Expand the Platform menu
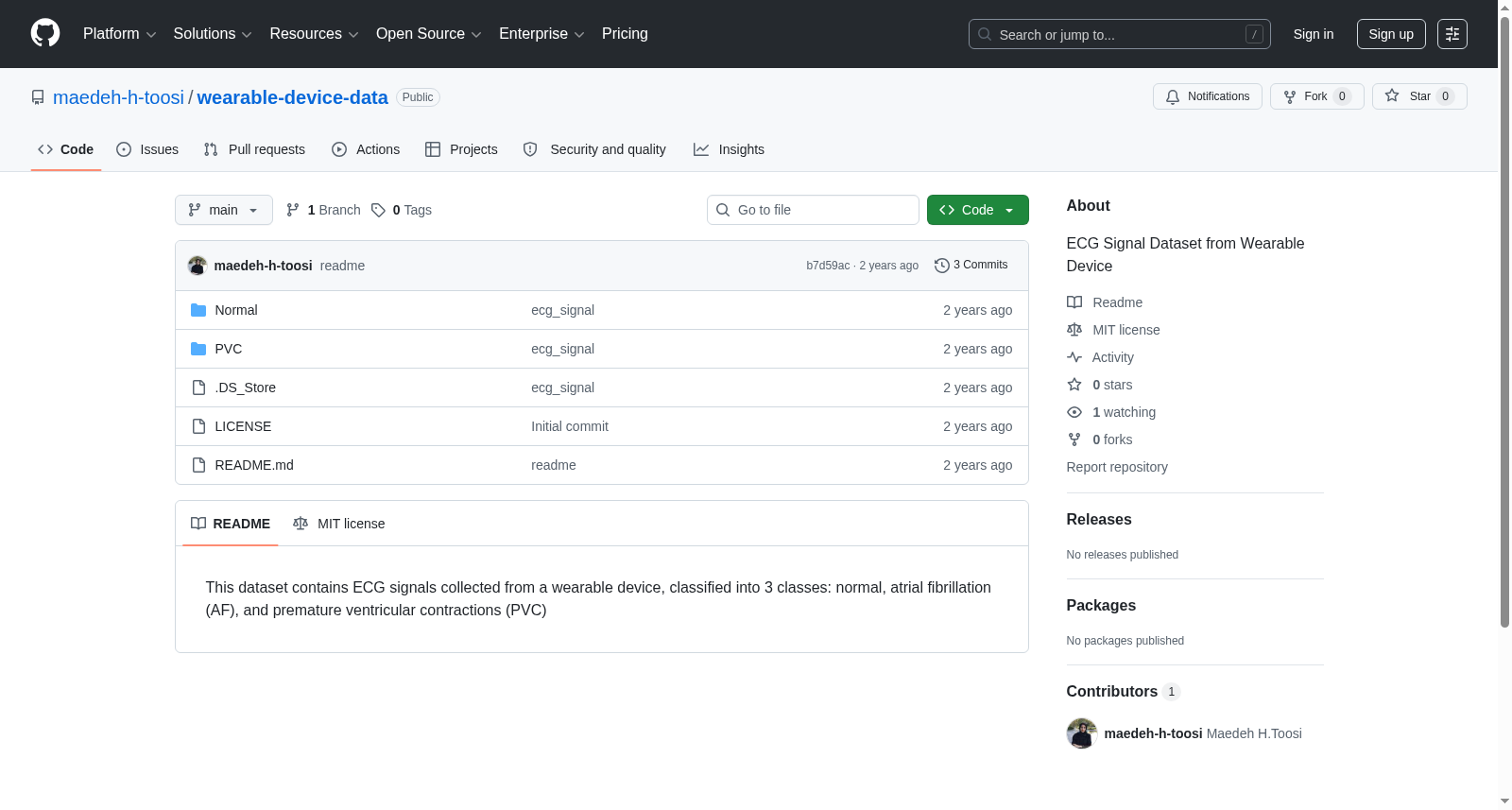1512x810 pixels. point(120,34)
